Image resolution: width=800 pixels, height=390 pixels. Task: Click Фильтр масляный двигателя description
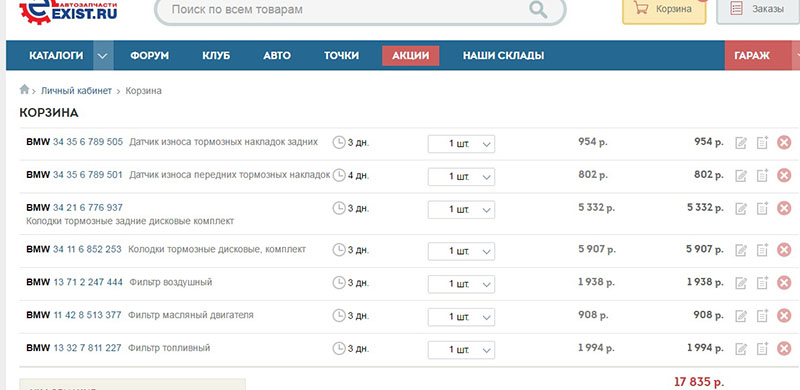190,315
